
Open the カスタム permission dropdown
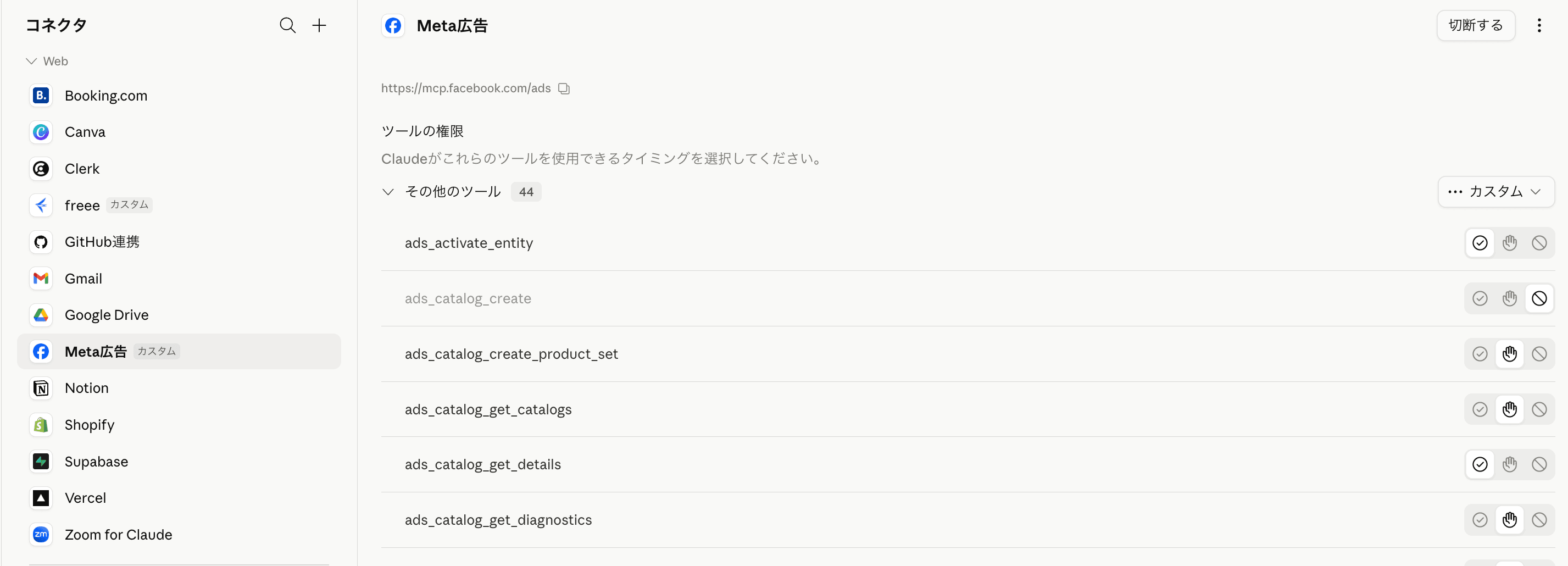[x=1495, y=192]
